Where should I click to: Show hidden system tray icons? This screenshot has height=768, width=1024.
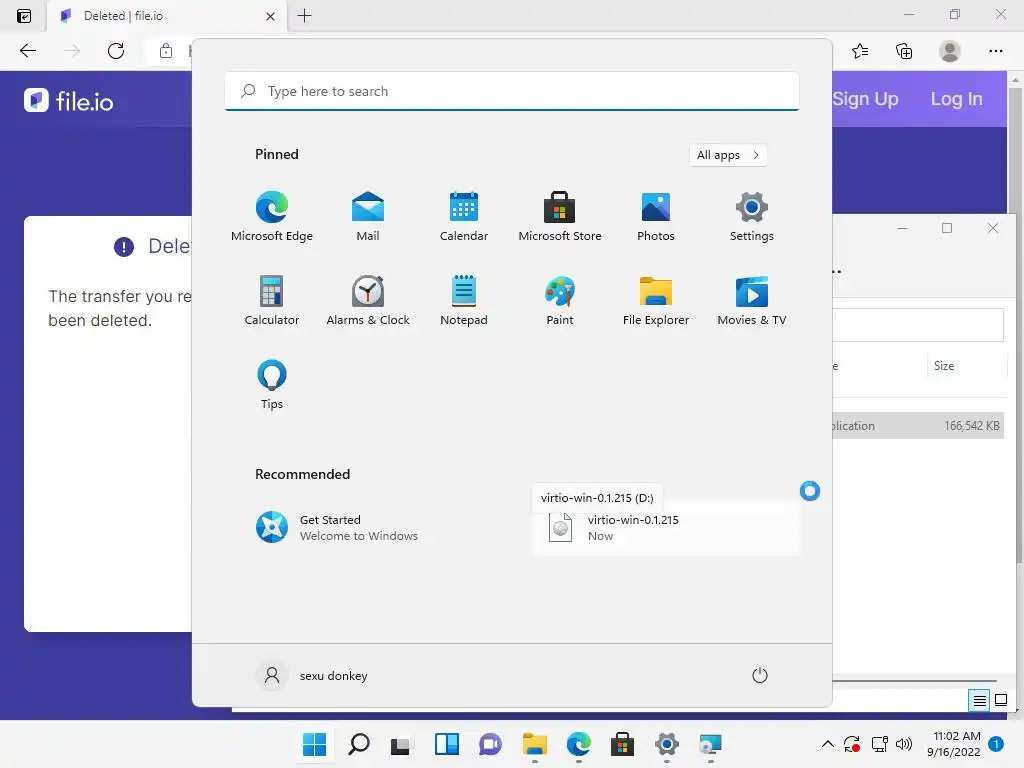(827, 744)
